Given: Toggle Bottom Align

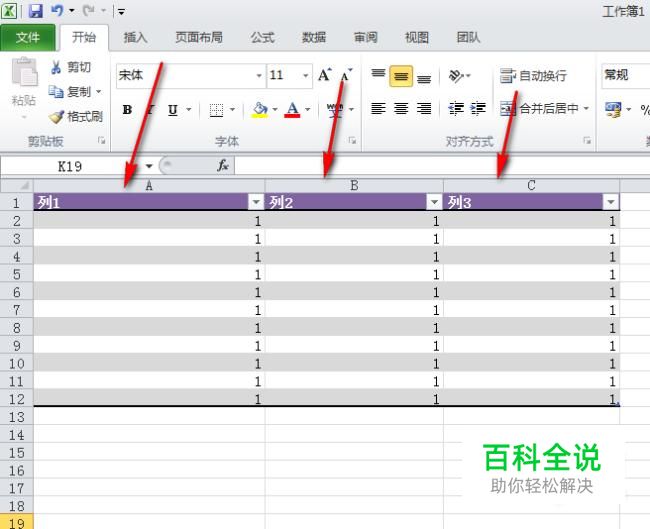Looking at the screenshot, I should (424, 77).
